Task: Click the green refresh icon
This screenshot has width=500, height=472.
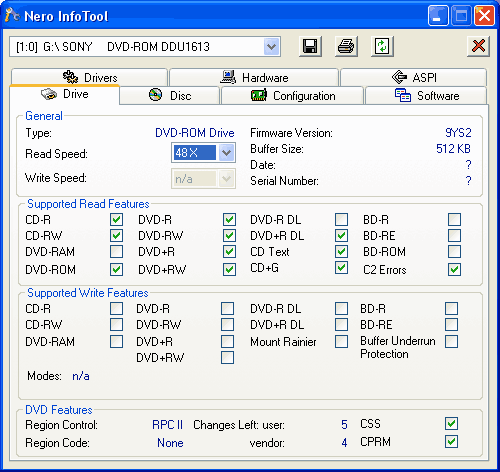Action: click(x=382, y=46)
